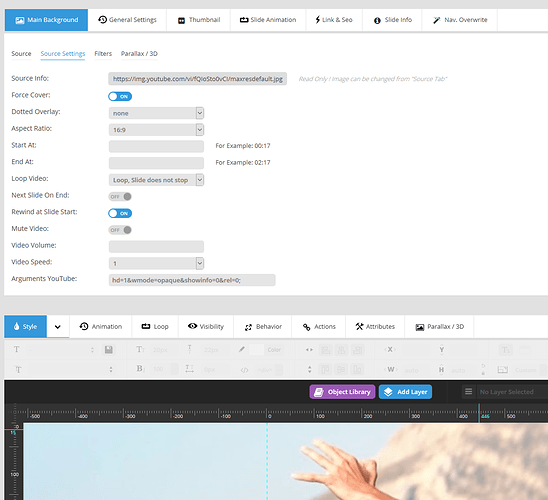Click the color pencil icon
Screen dimensions: 548x500
[x=241, y=349]
